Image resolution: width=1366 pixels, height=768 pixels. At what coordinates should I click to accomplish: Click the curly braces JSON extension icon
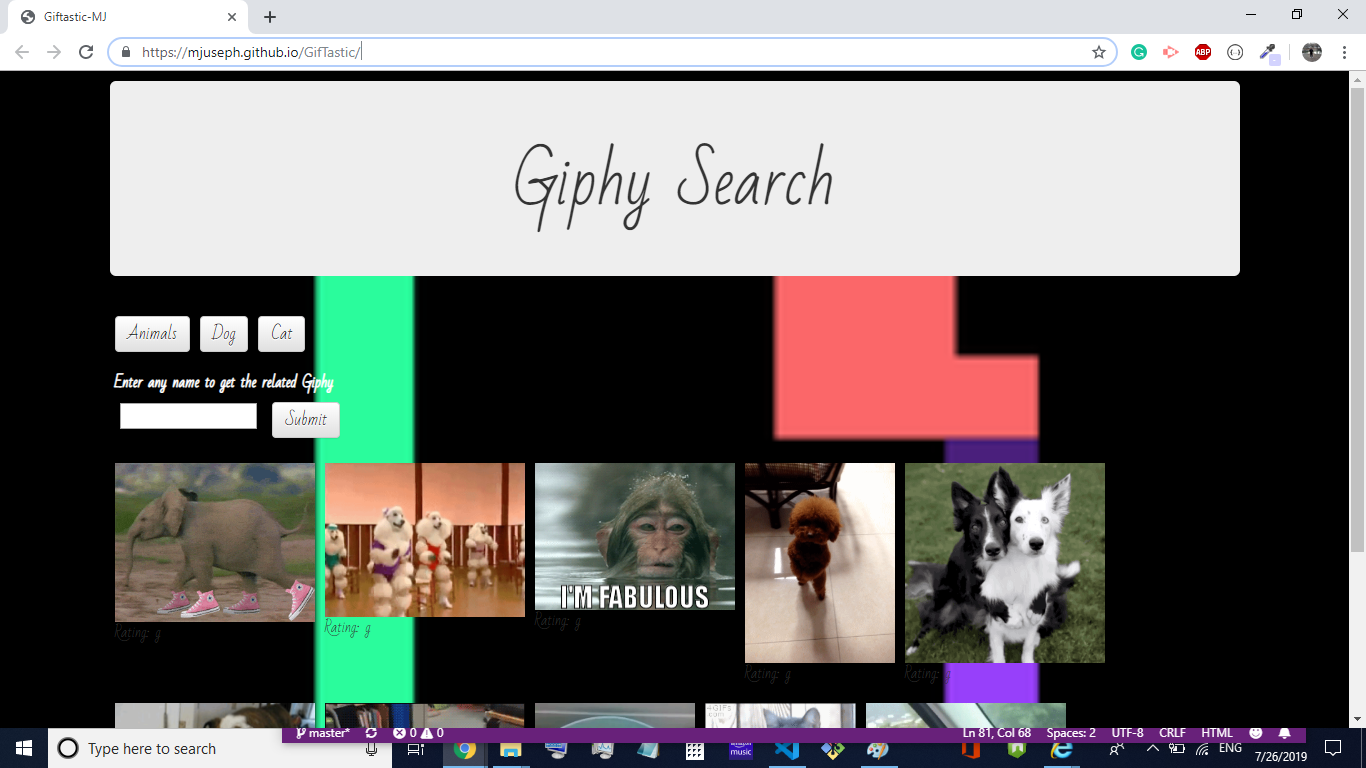point(1235,52)
